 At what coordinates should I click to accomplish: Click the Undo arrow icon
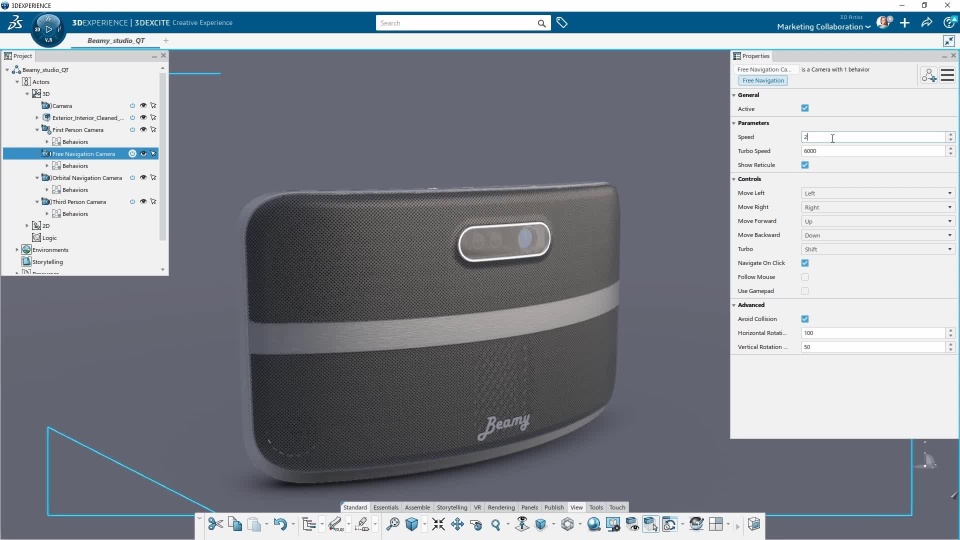pyautogui.click(x=280, y=524)
